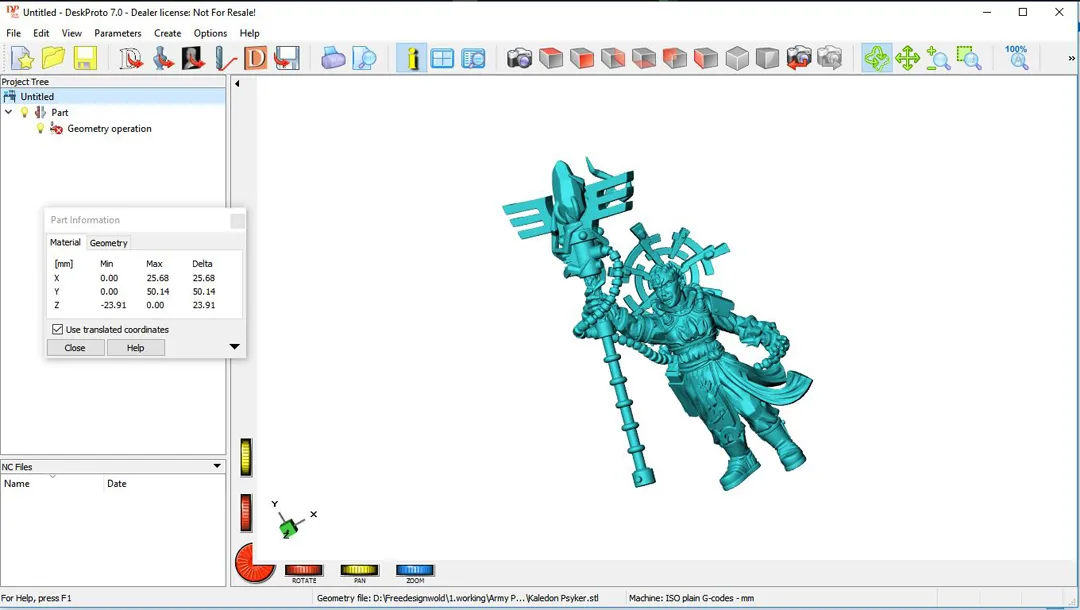Click the vertical yellow thumbwheel
The width and height of the screenshot is (1080, 610).
[246, 457]
